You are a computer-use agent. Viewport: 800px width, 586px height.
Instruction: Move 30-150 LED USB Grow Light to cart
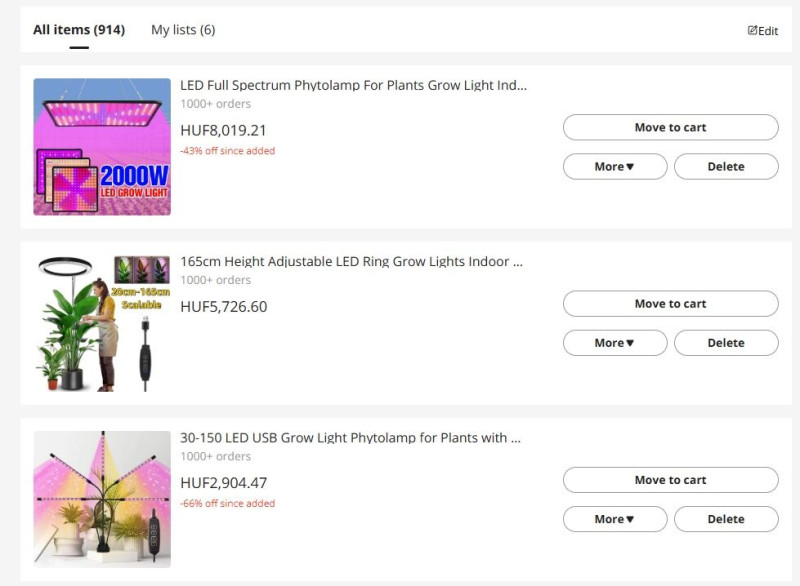coord(670,480)
